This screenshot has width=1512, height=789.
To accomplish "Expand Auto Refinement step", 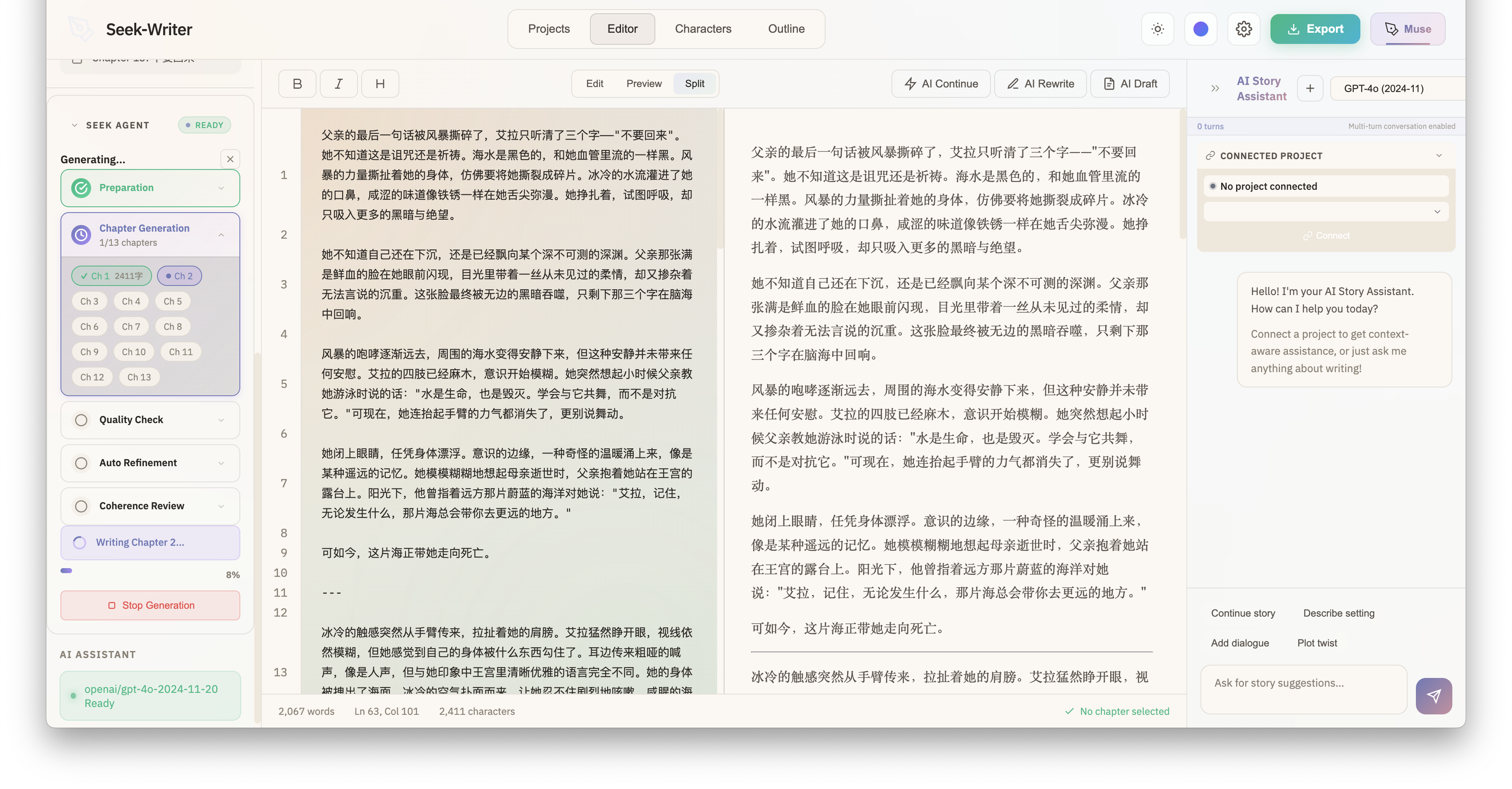I will (221, 463).
